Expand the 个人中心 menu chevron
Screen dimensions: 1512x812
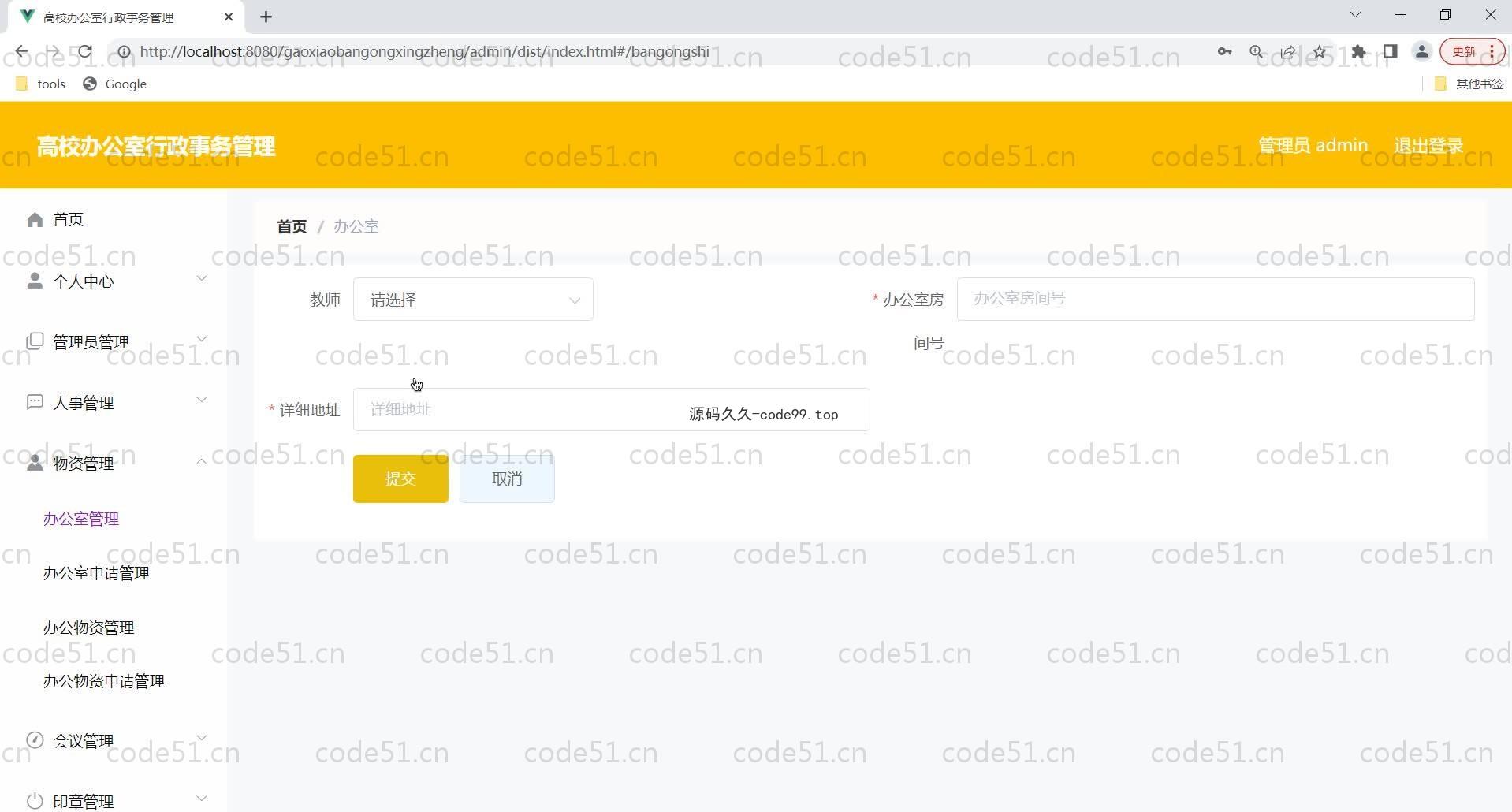[x=202, y=278]
